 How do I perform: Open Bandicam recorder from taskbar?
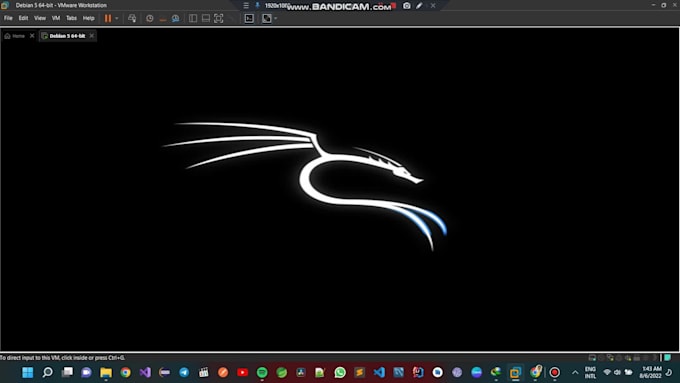click(554, 372)
